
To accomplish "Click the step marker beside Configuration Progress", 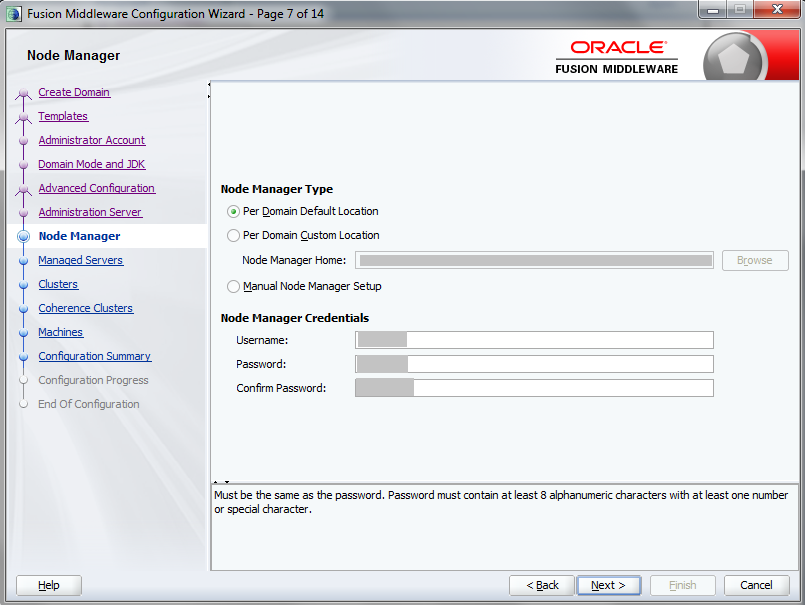I will point(22,380).
